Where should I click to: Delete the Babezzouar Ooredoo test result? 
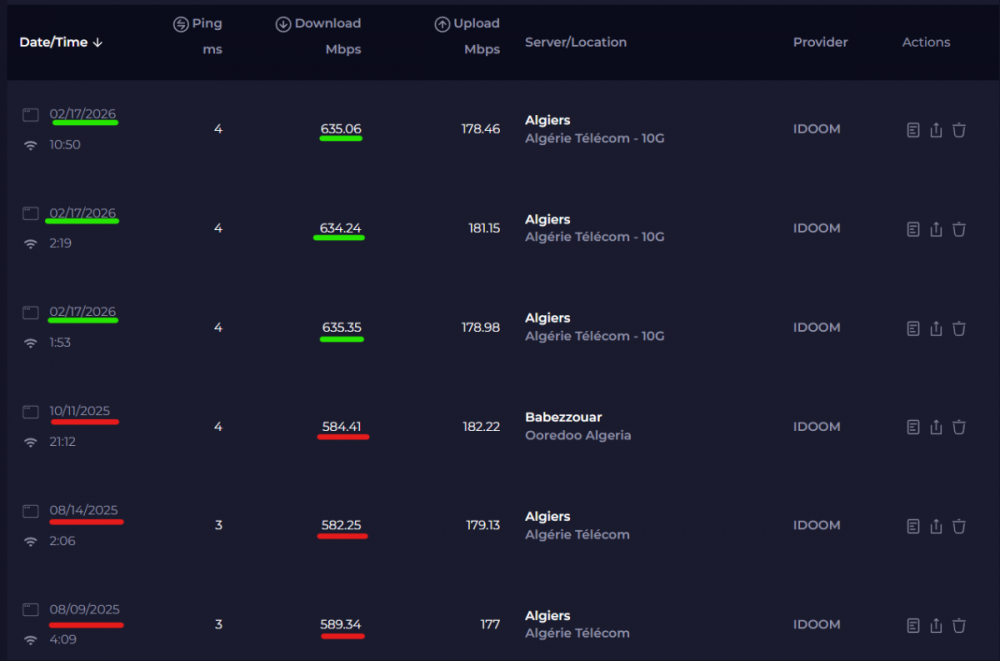pyautogui.click(x=959, y=427)
